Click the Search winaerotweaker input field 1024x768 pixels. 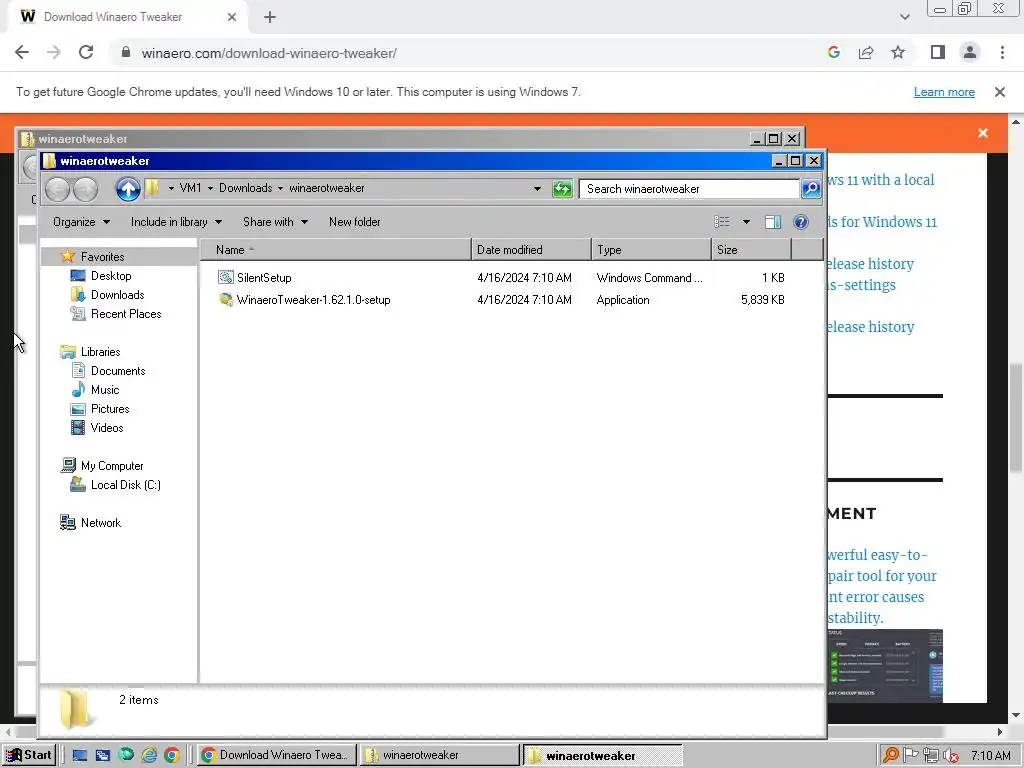(689, 189)
